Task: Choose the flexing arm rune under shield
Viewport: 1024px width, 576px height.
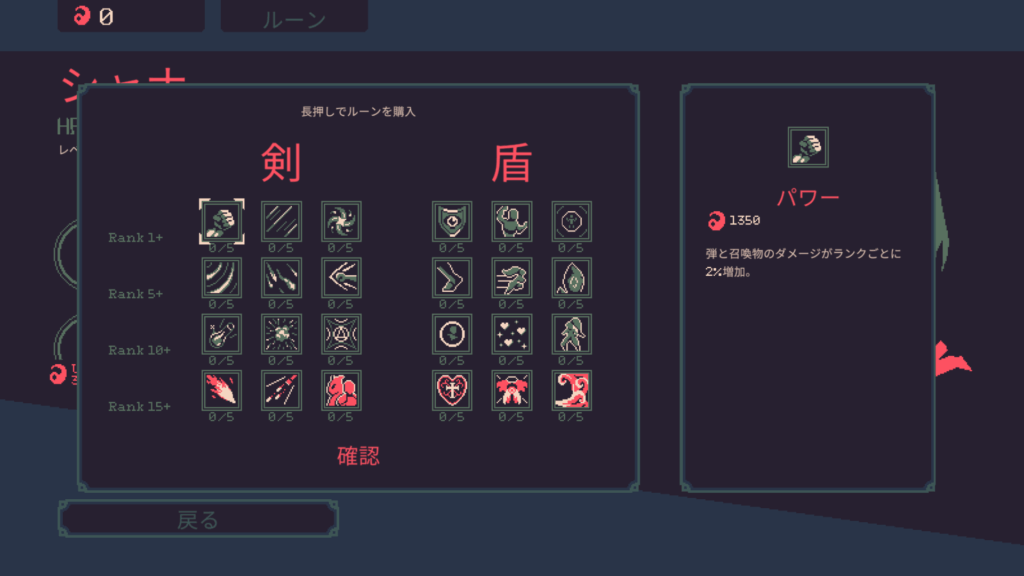Action: point(511,221)
